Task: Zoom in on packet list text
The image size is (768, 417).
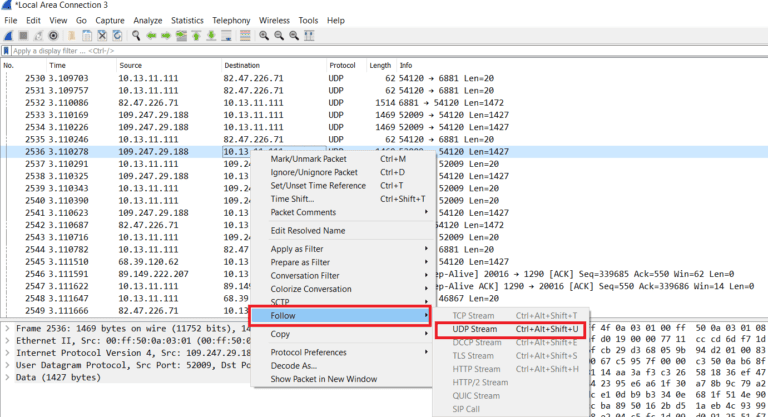Action: tap(264, 35)
